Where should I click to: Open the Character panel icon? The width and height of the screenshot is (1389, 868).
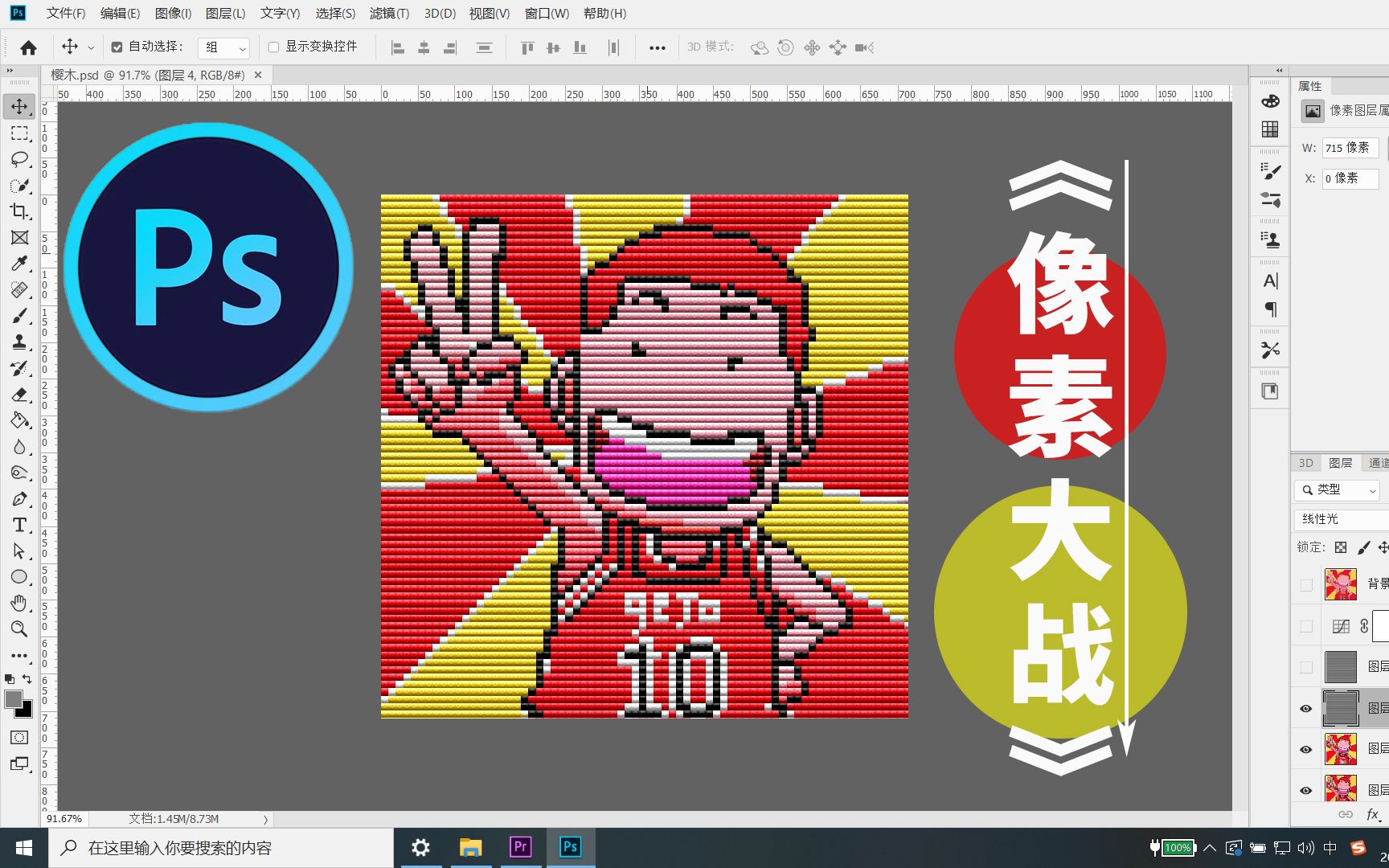pyautogui.click(x=1270, y=280)
